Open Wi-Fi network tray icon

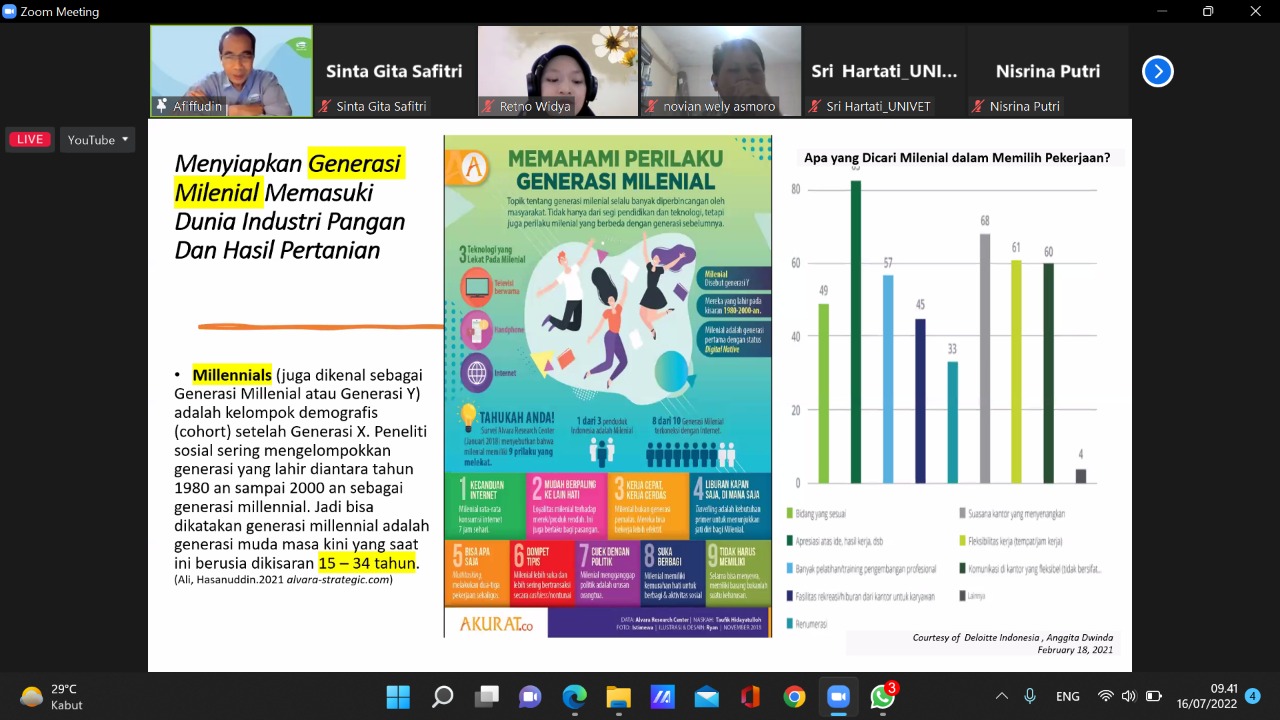pos(1105,697)
